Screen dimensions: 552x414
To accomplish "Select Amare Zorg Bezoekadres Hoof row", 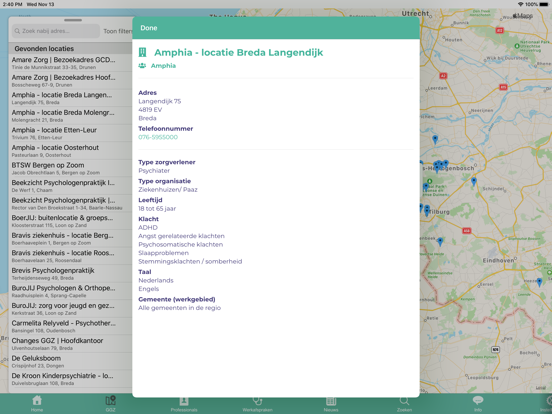I will pyautogui.click(x=70, y=81).
